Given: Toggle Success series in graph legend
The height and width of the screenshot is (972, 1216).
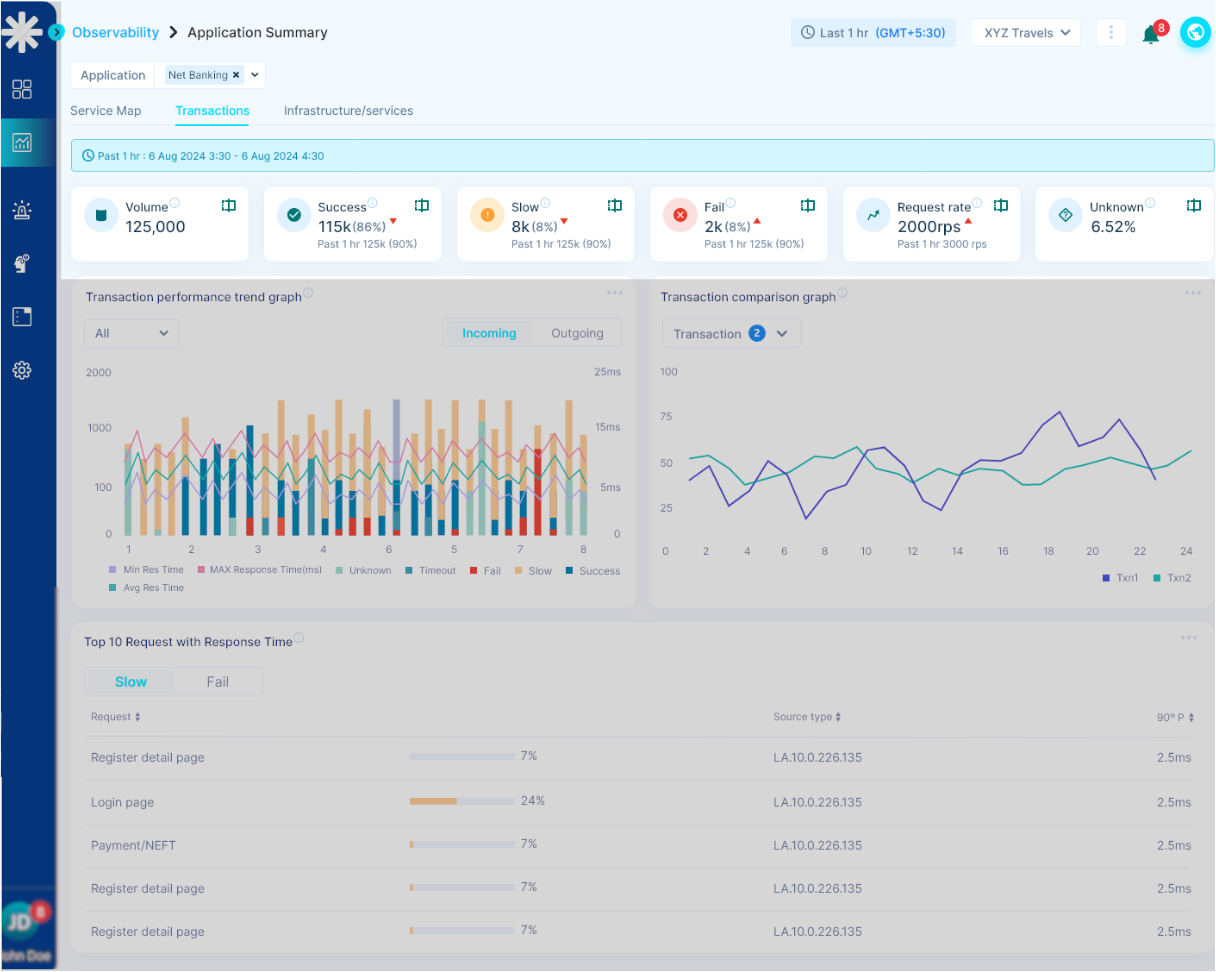Looking at the screenshot, I should pyautogui.click(x=592, y=571).
